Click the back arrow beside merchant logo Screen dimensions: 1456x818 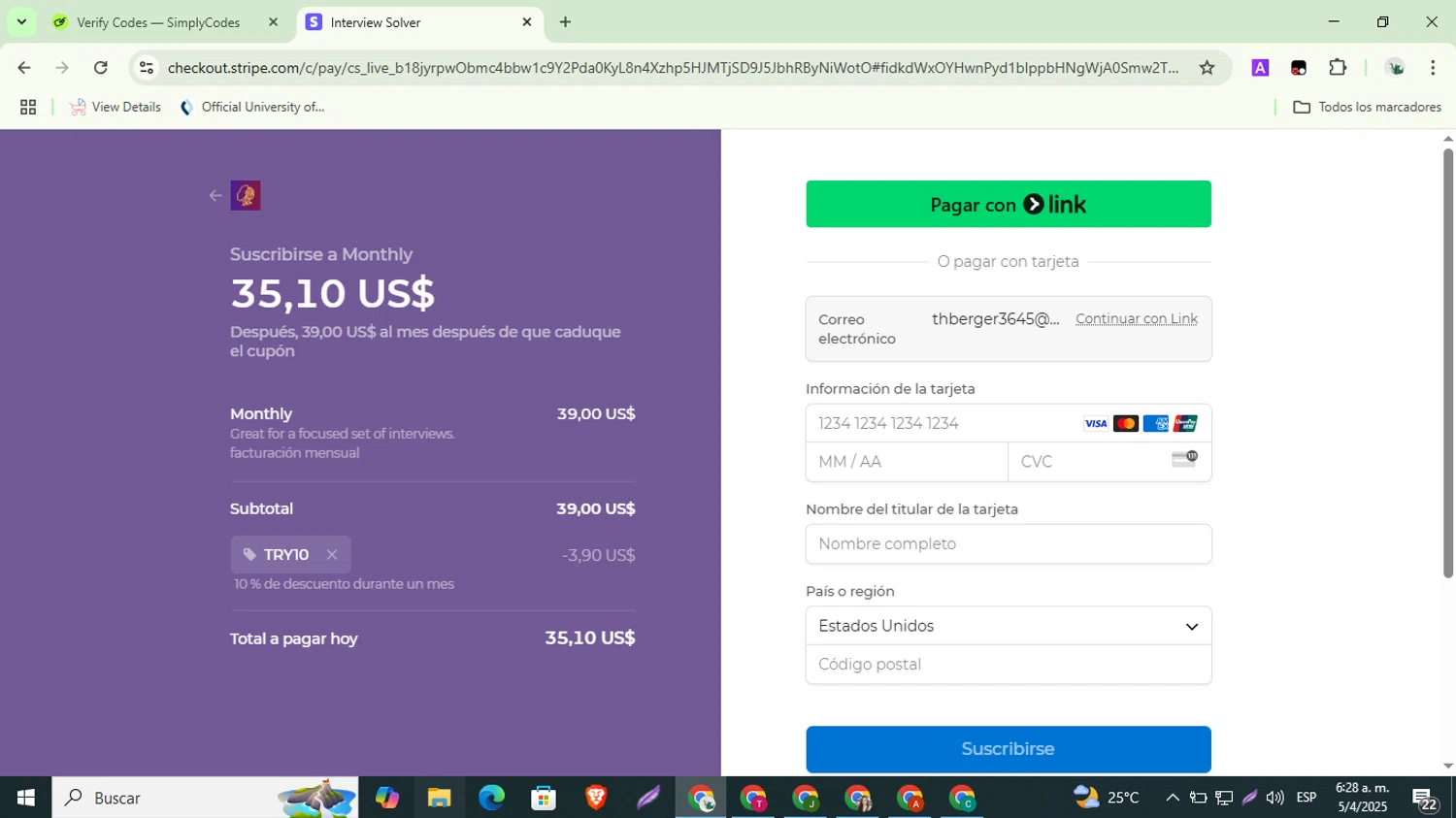215,196
